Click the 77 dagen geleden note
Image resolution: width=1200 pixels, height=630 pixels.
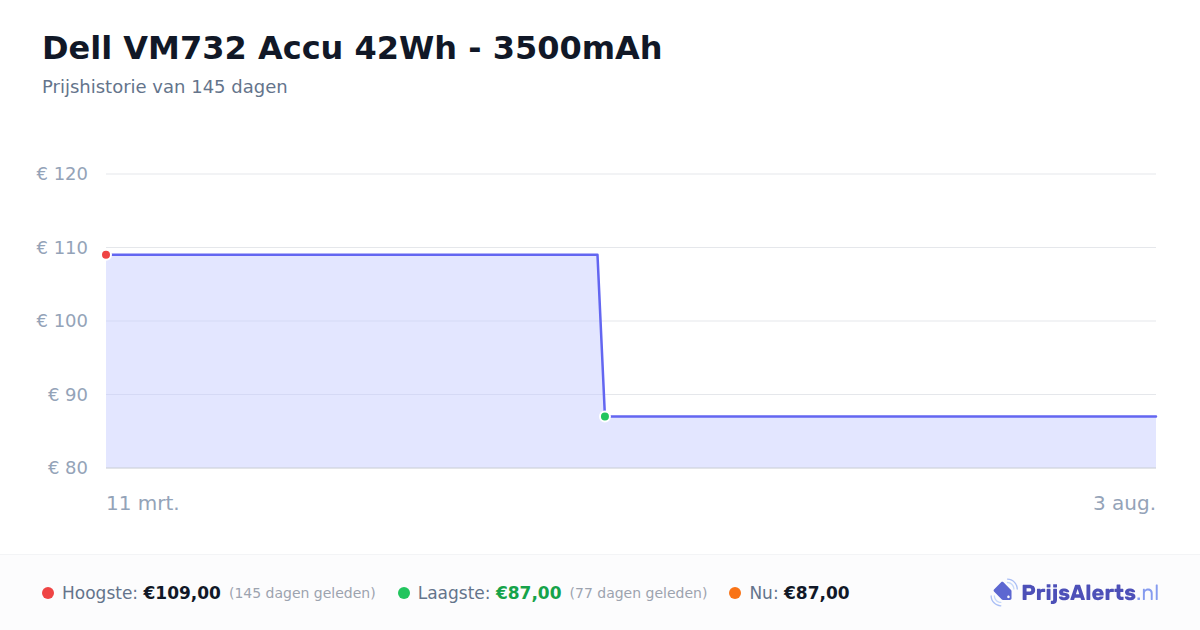(x=638, y=593)
